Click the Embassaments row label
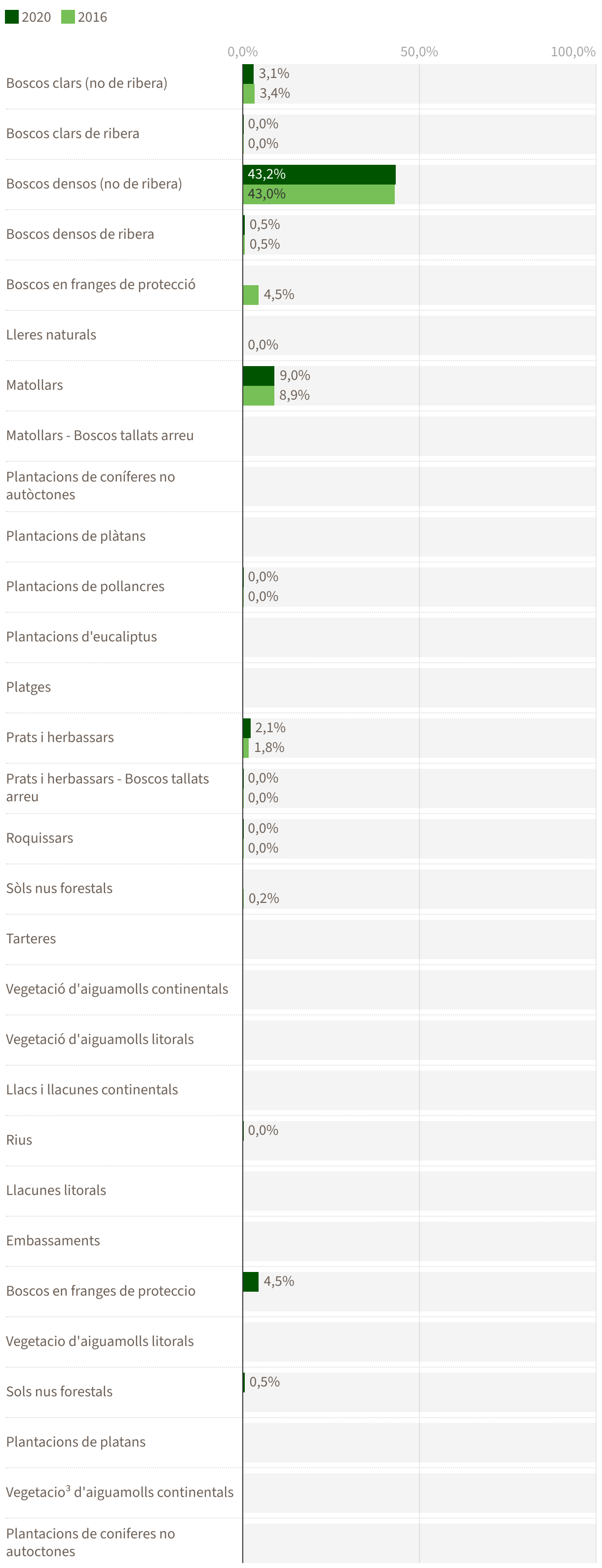The width and height of the screenshot is (602, 1568). [x=53, y=1240]
